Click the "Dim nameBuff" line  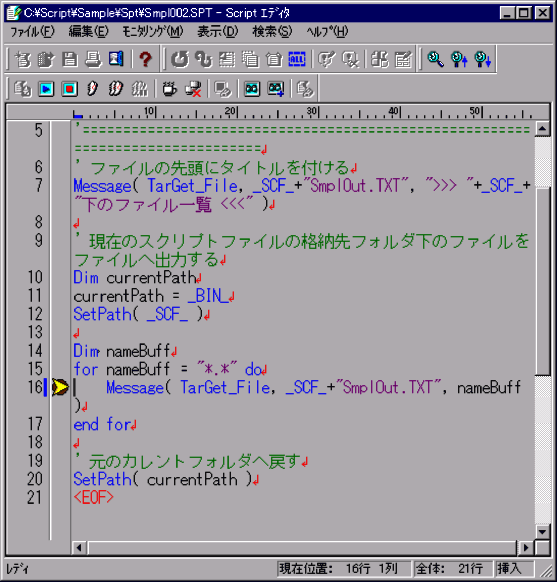tap(125, 351)
